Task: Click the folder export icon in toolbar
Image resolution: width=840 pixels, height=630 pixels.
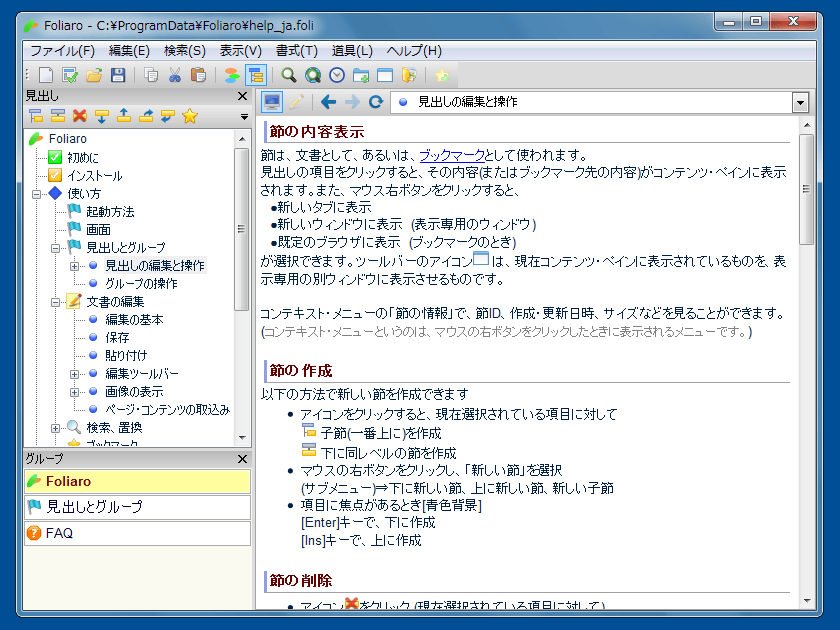Action: tap(409, 75)
